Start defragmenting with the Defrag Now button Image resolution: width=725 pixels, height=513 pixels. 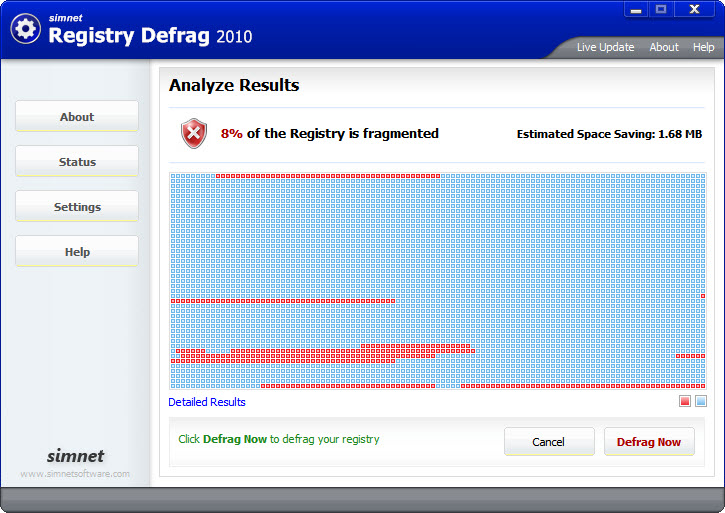648,442
